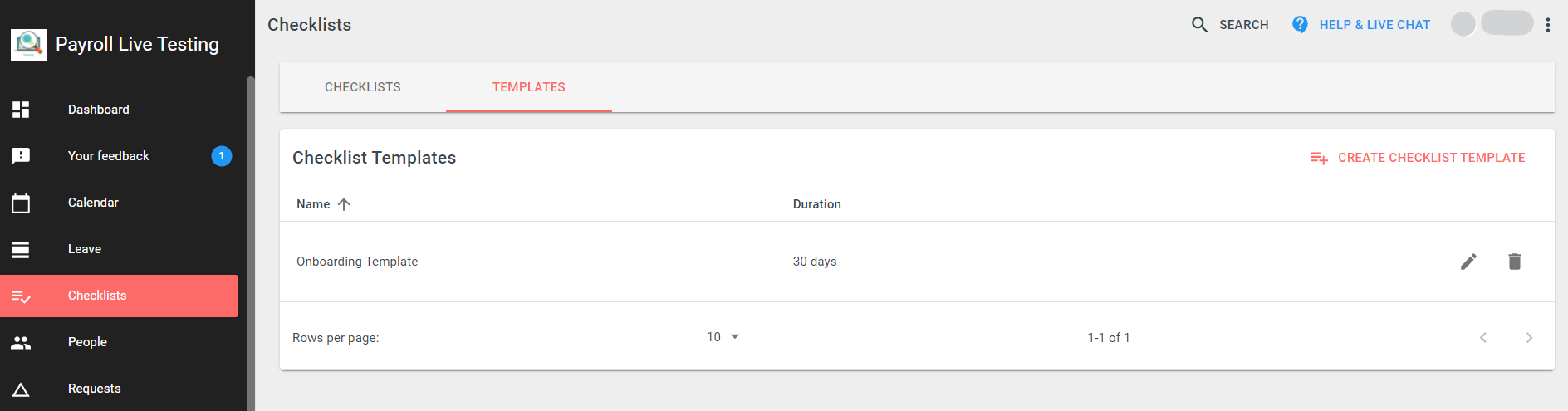The width and height of the screenshot is (1568, 411).
Task: Click the Payroll Live Testing logo
Action: 29,44
